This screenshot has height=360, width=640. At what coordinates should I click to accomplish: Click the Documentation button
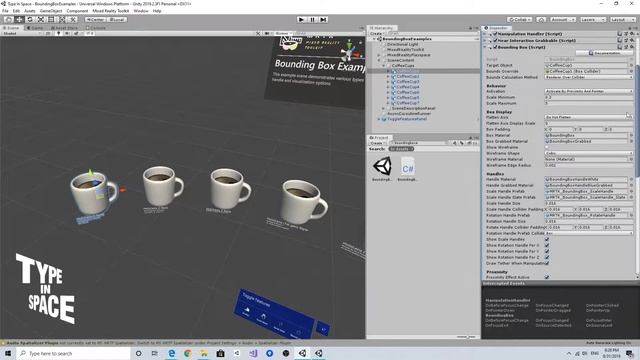[x=604, y=53]
